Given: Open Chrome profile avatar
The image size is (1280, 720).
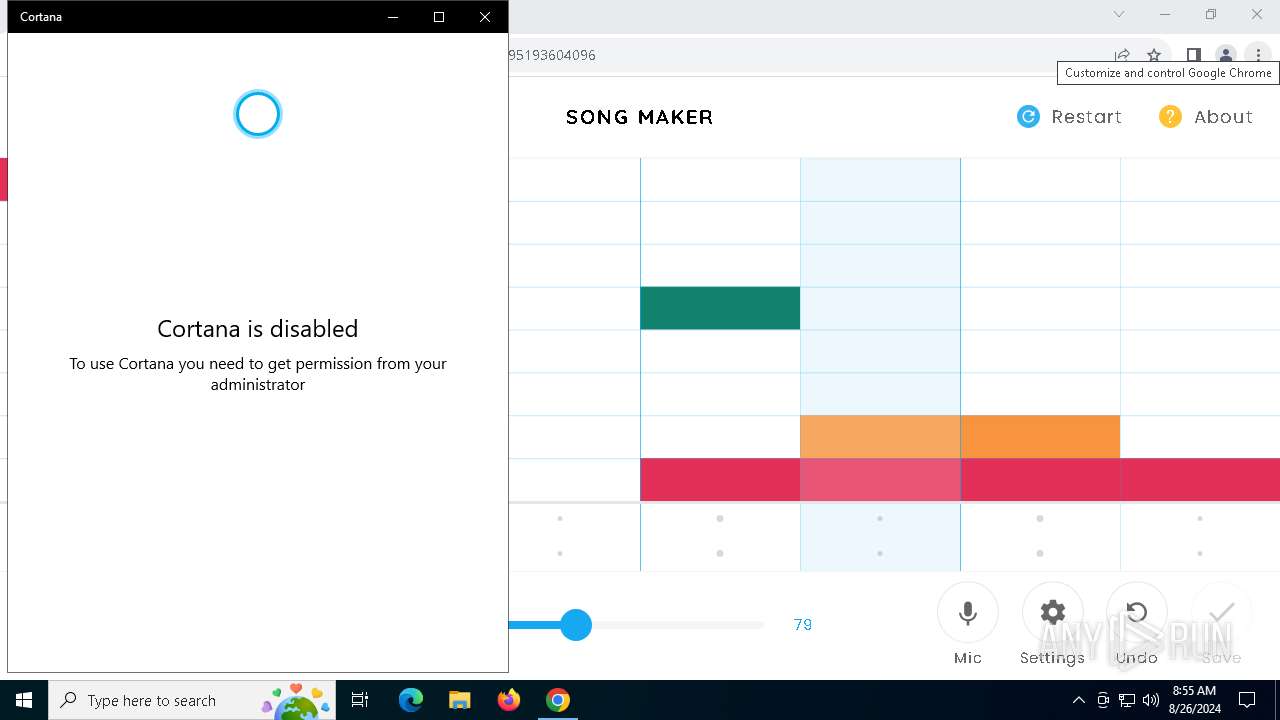Looking at the screenshot, I should 1225,55.
